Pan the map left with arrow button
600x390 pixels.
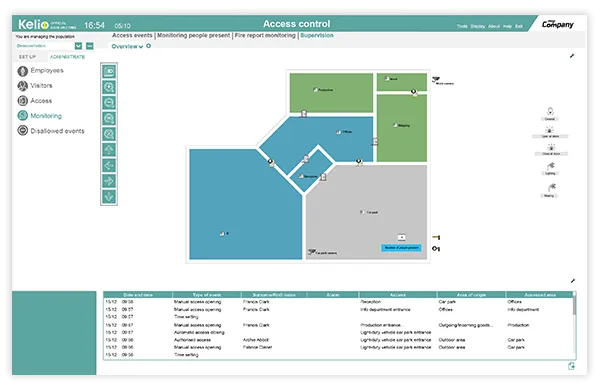point(109,165)
